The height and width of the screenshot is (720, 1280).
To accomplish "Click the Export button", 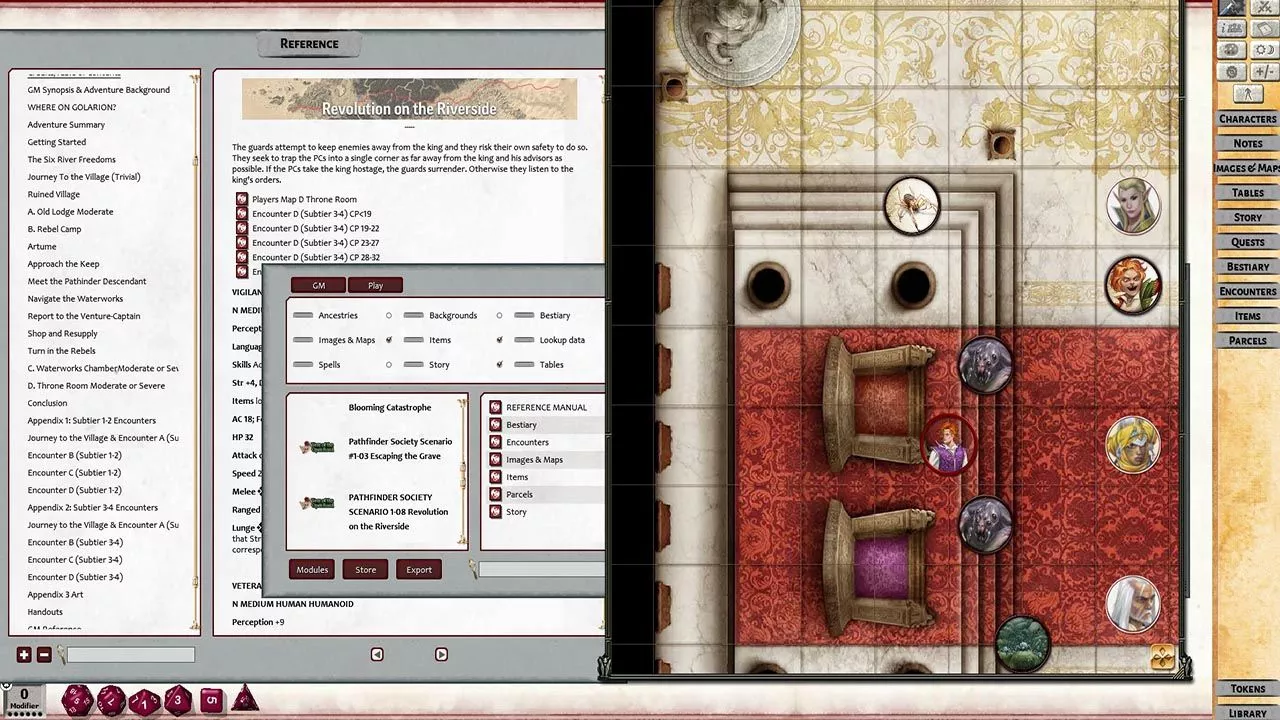I will pos(419,570).
